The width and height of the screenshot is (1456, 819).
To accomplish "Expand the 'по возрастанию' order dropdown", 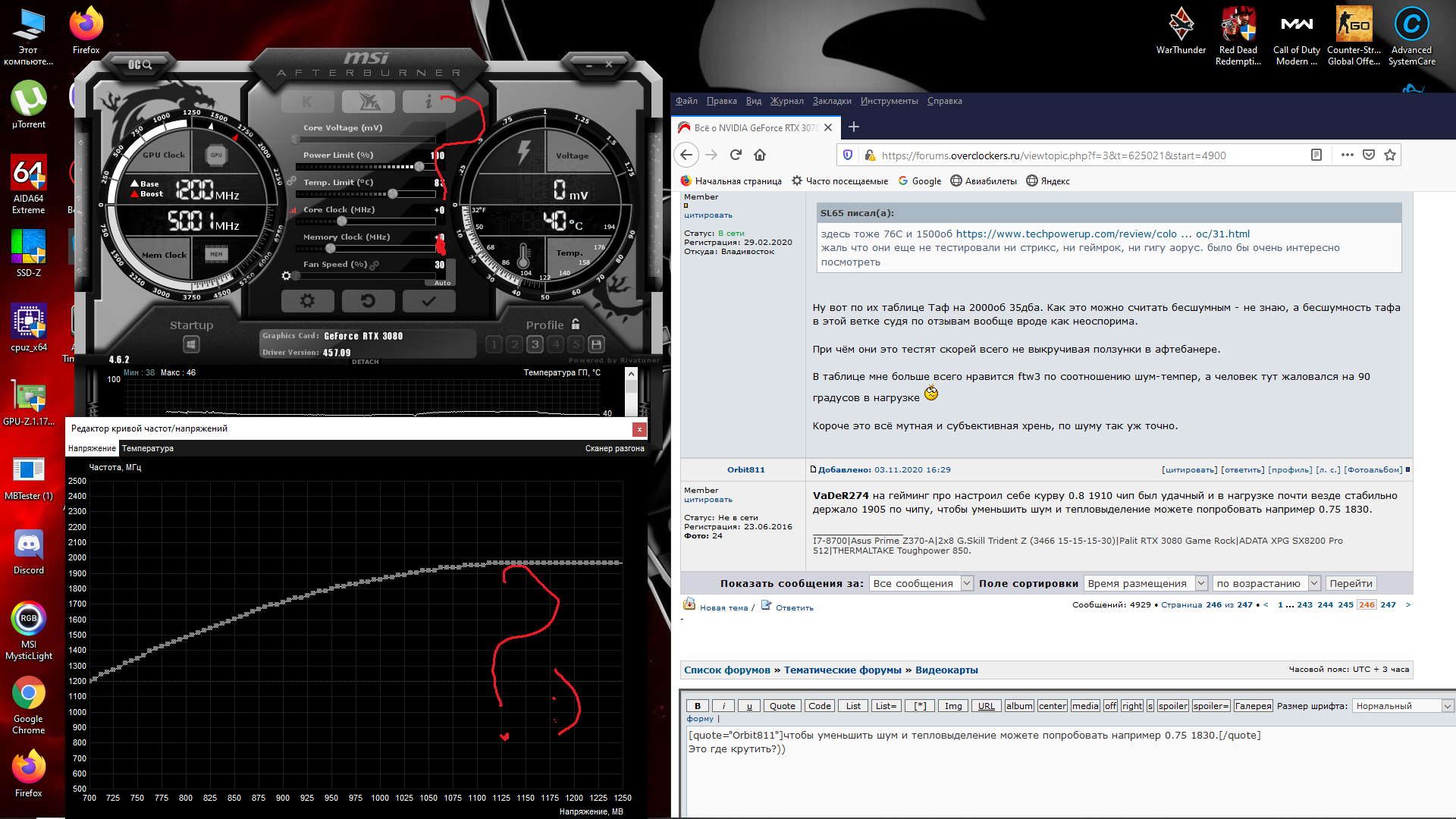I will click(1266, 583).
